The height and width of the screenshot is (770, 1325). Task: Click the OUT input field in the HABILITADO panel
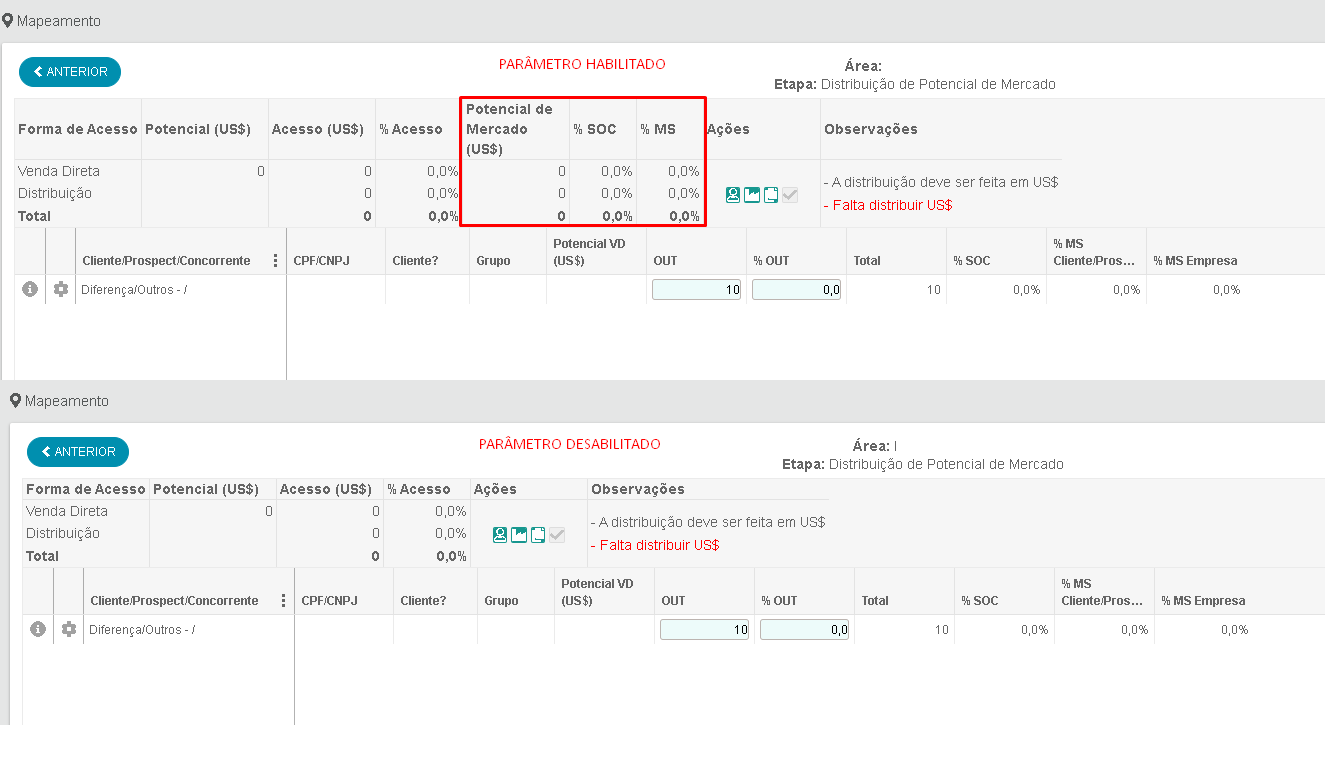pyautogui.click(x=697, y=289)
